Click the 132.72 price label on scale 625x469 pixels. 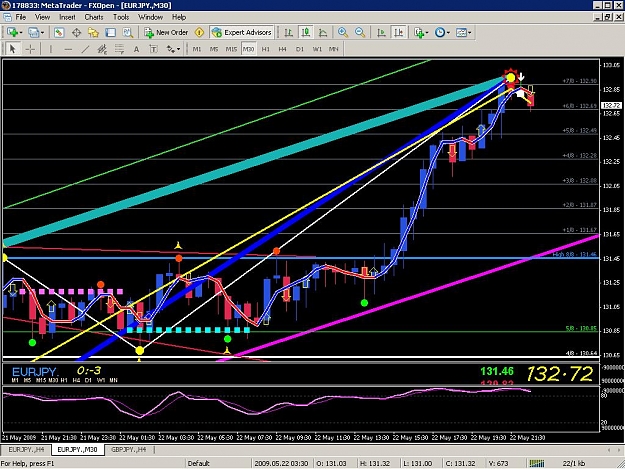[x=611, y=105]
